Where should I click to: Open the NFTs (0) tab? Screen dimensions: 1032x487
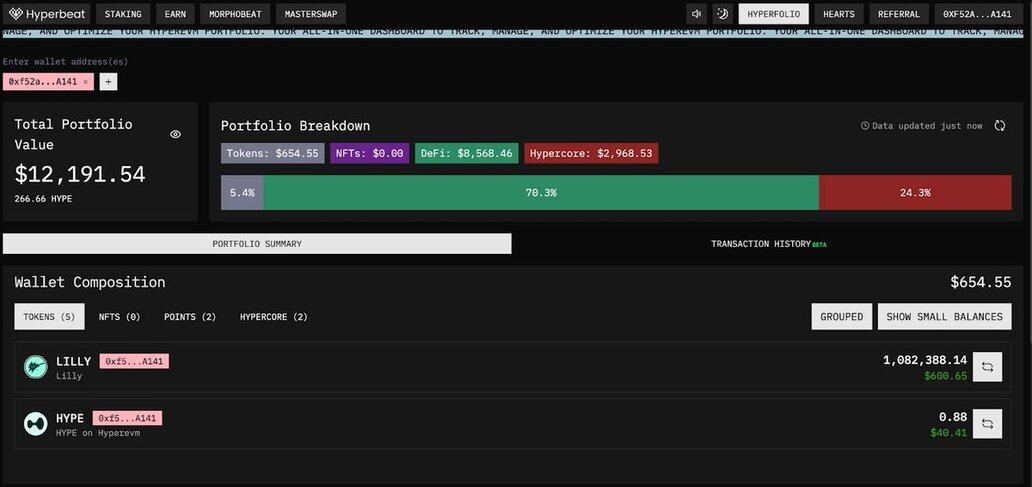119,317
